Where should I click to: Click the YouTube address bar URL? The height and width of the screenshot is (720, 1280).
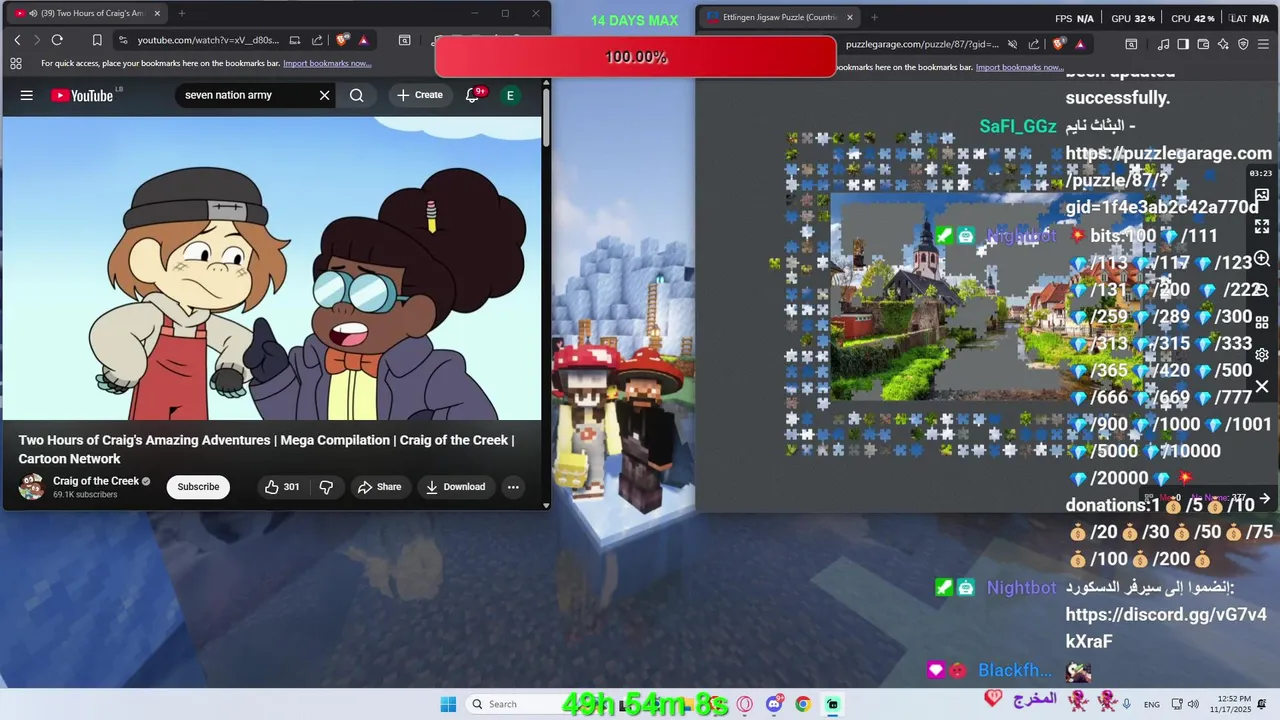pyautogui.click(x=208, y=40)
